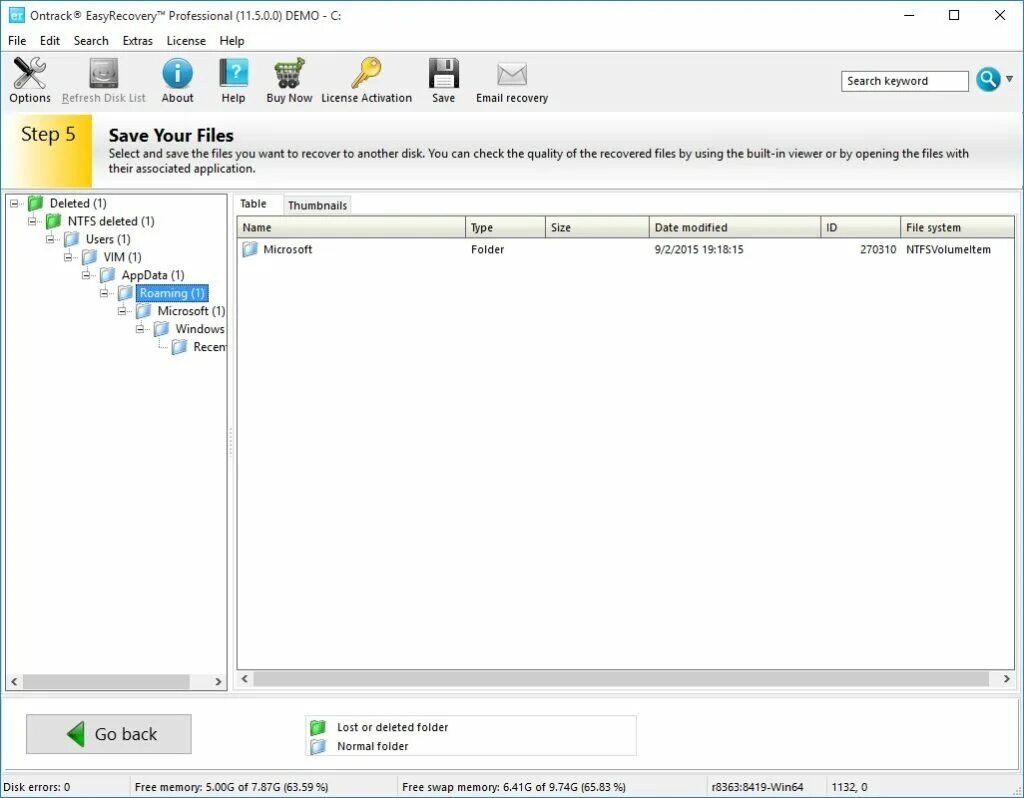The width and height of the screenshot is (1024, 798).
Task: Select Roaming (1) tree folder
Action: tap(172, 293)
